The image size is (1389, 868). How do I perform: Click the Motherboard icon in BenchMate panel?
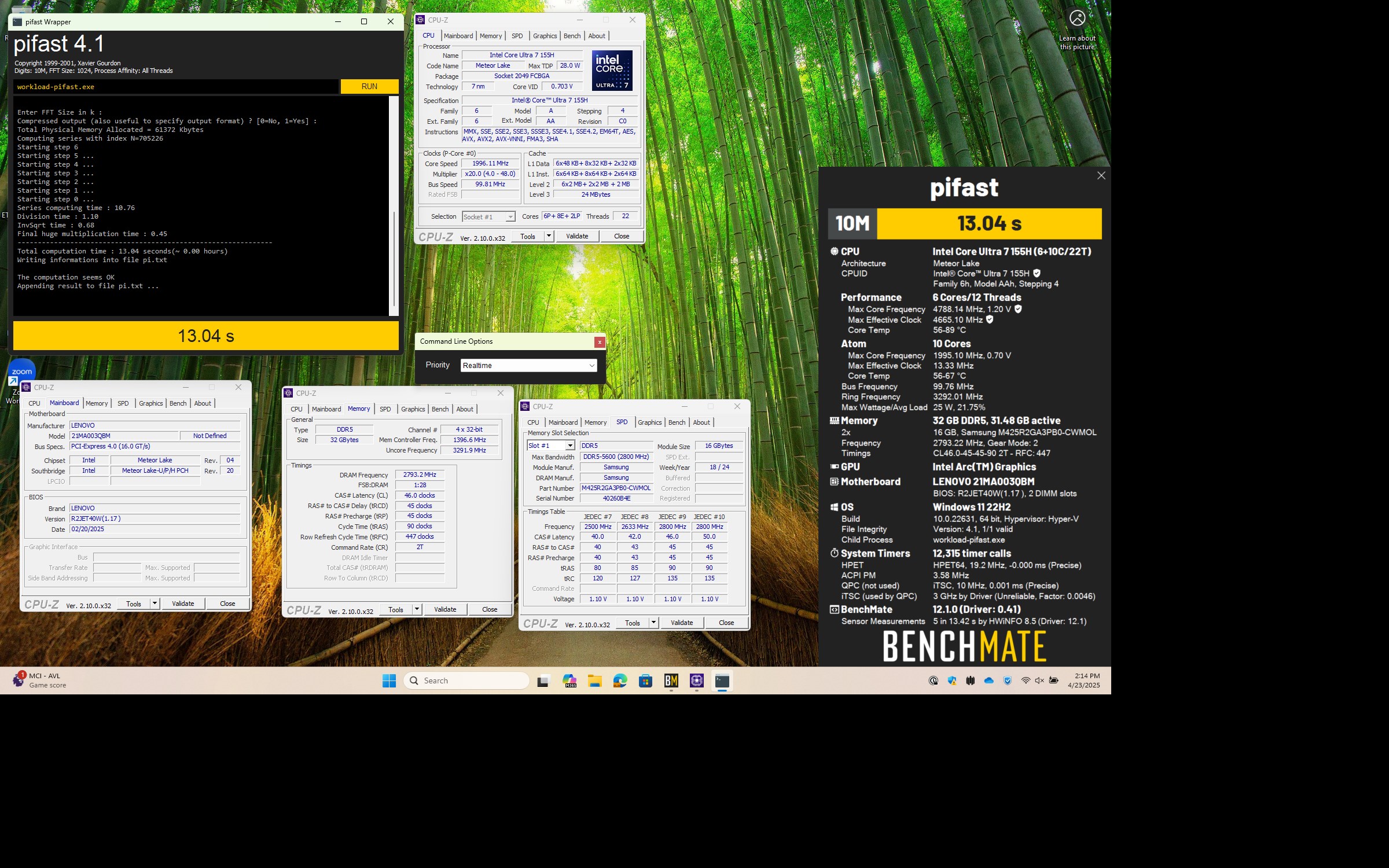click(834, 481)
